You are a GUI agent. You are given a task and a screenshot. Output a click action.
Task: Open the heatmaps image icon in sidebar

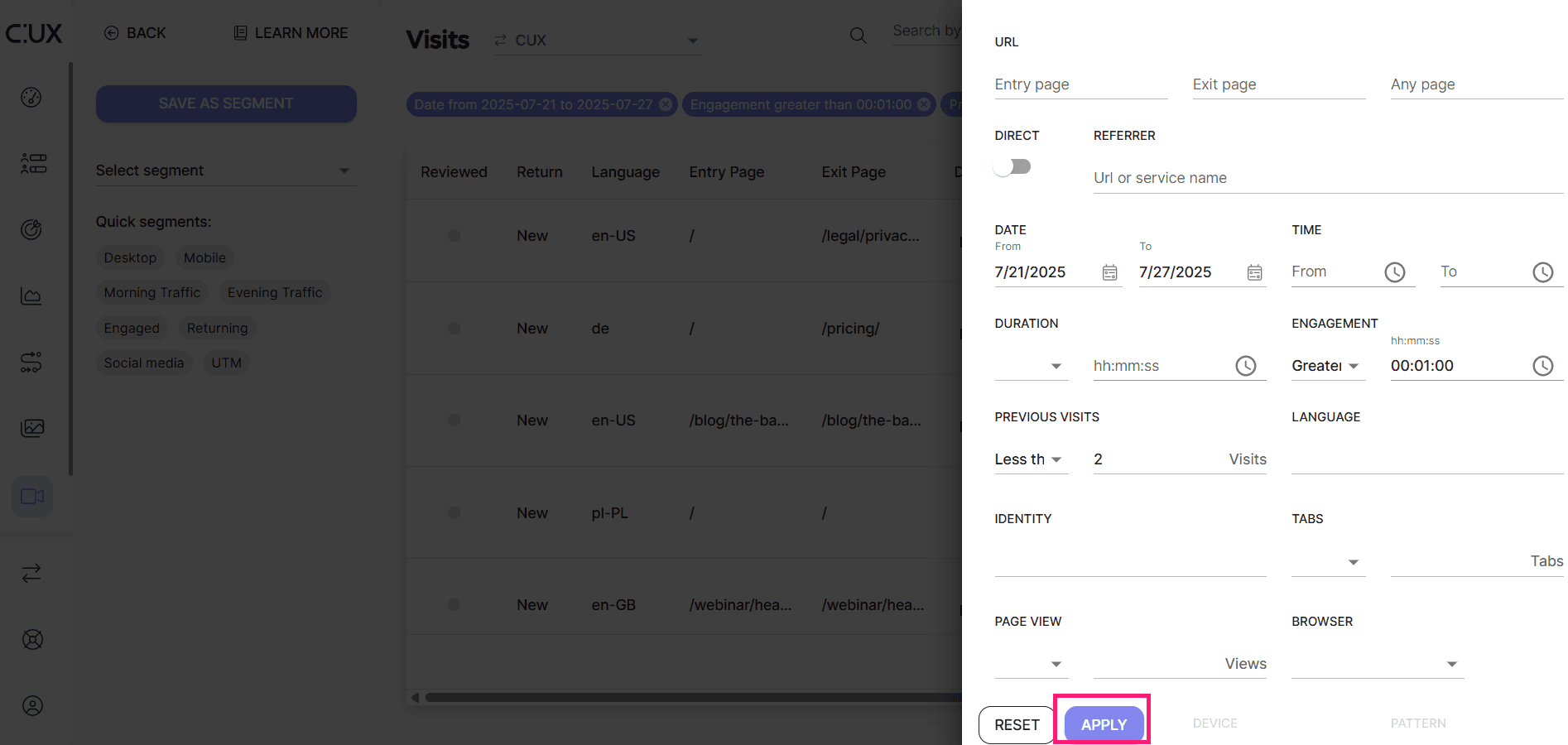[x=32, y=428]
